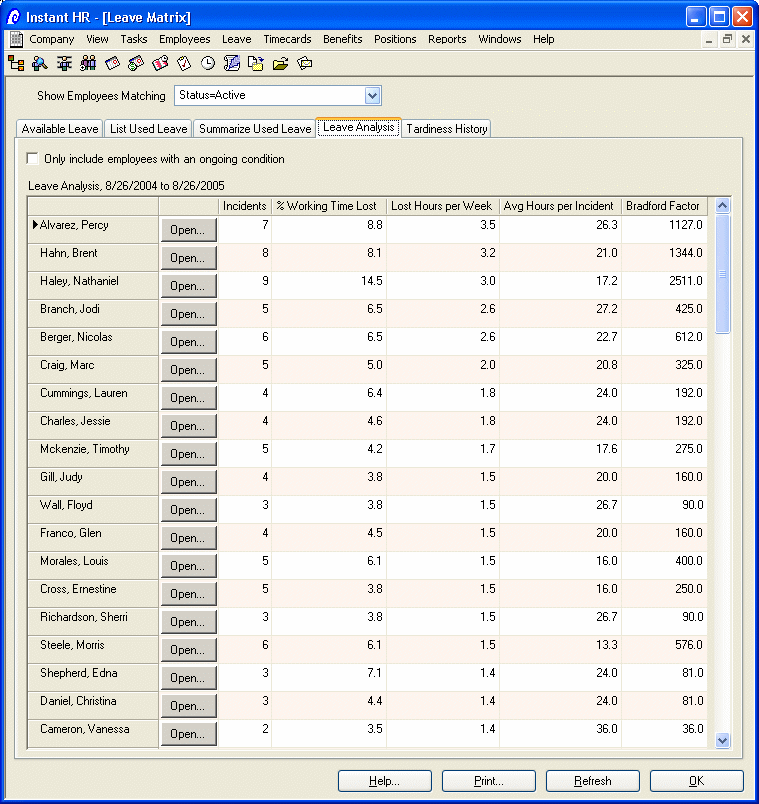
Task: Open leave details for Haley, Nathaniel
Action: (x=188, y=286)
